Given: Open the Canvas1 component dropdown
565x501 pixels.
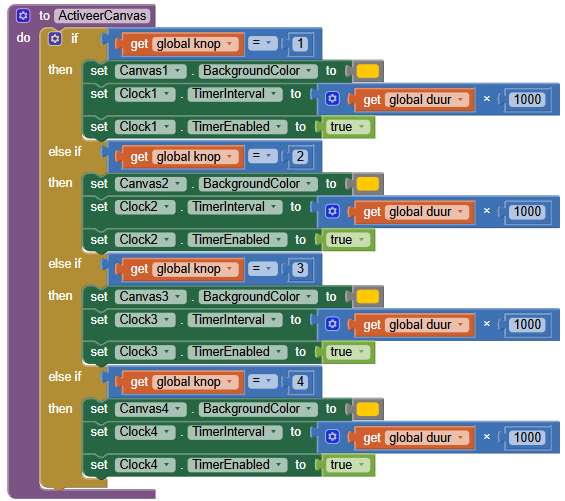Looking at the screenshot, I should coord(151,71).
